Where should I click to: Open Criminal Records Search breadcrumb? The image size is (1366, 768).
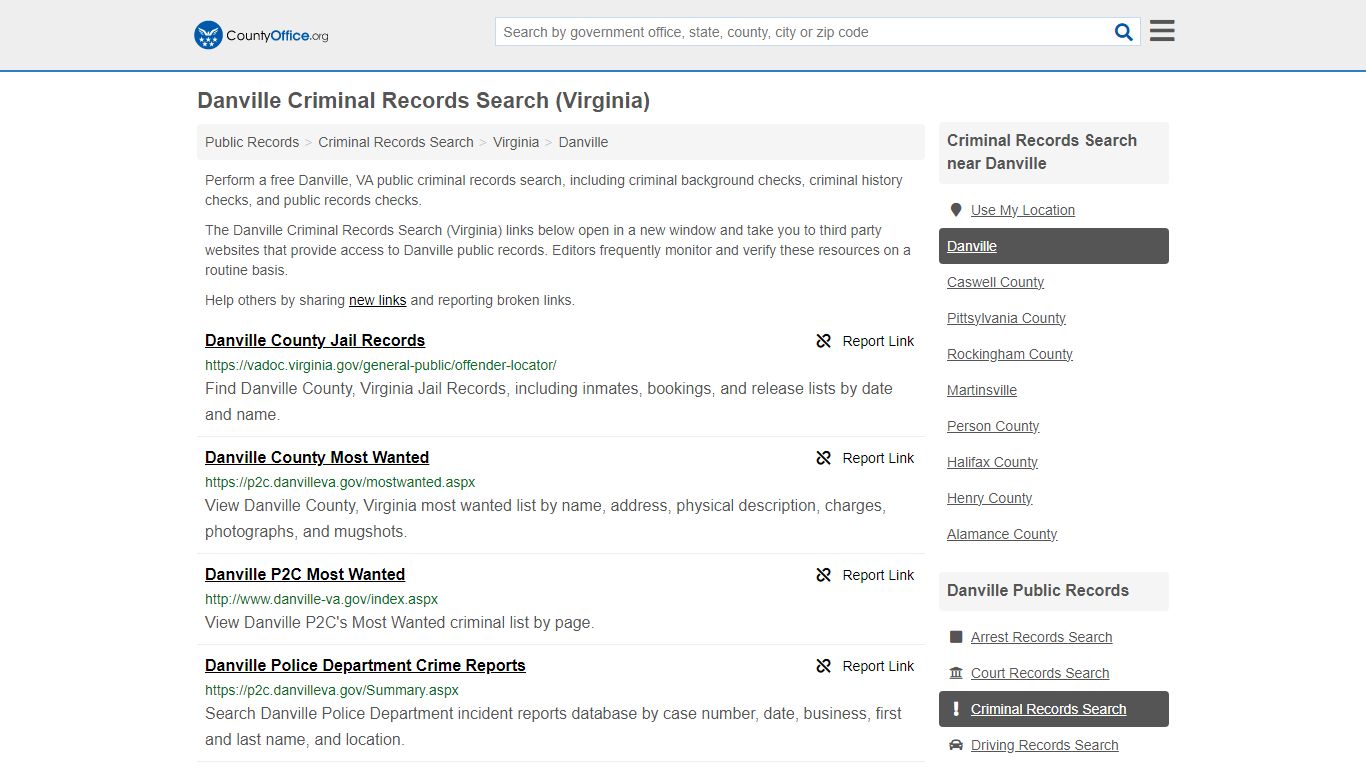click(396, 142)
